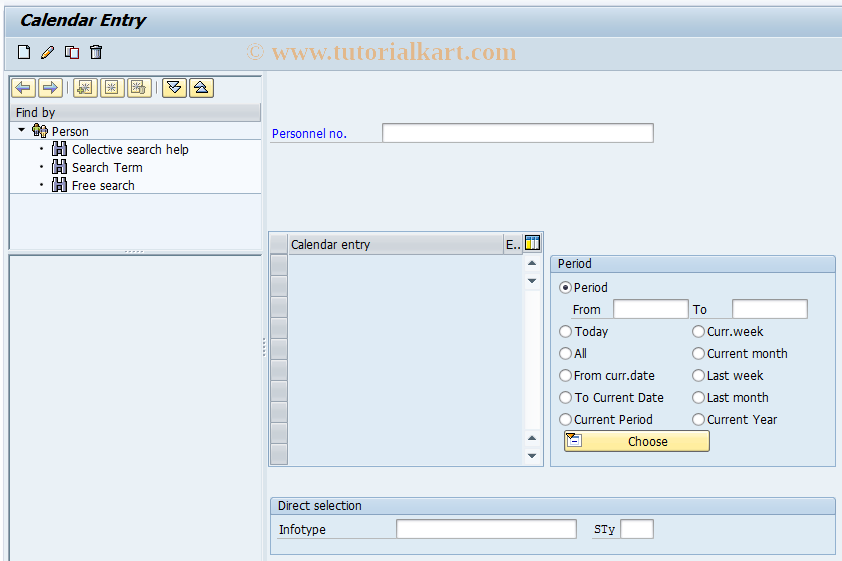This screenshot has width=842, height=561.
Task: Click the Infotype input field
Action: (x=486, y=529)
